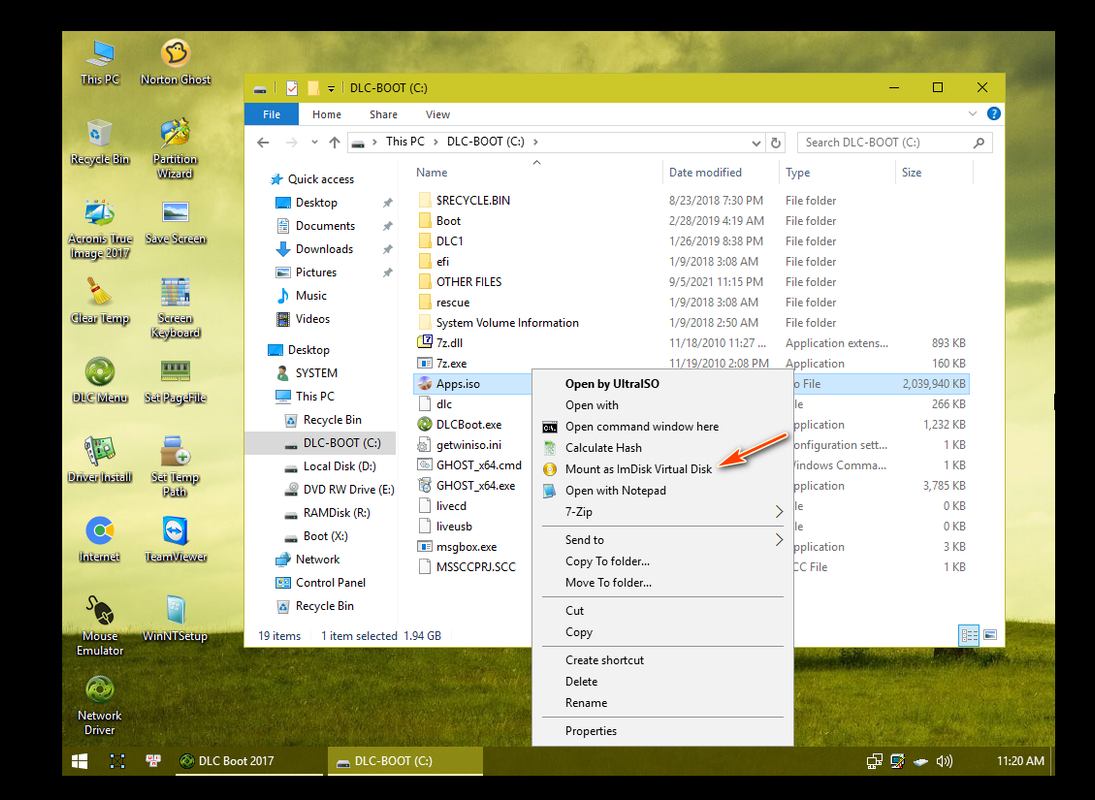Launch Save Screen desktop icon

pyautogui.click(x=175, y=222)
